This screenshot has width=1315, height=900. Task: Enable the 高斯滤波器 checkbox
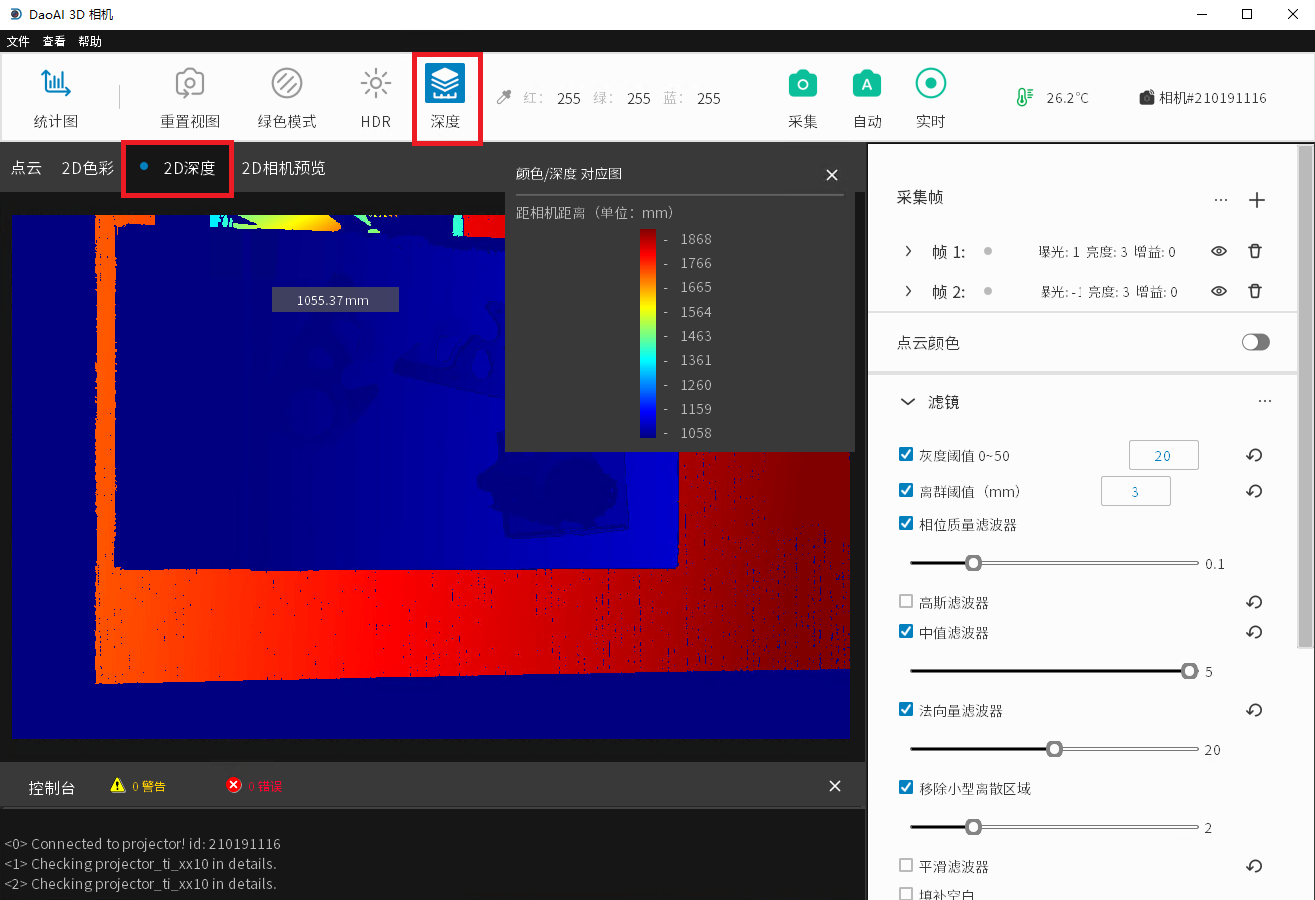click(x=906, y=602)
